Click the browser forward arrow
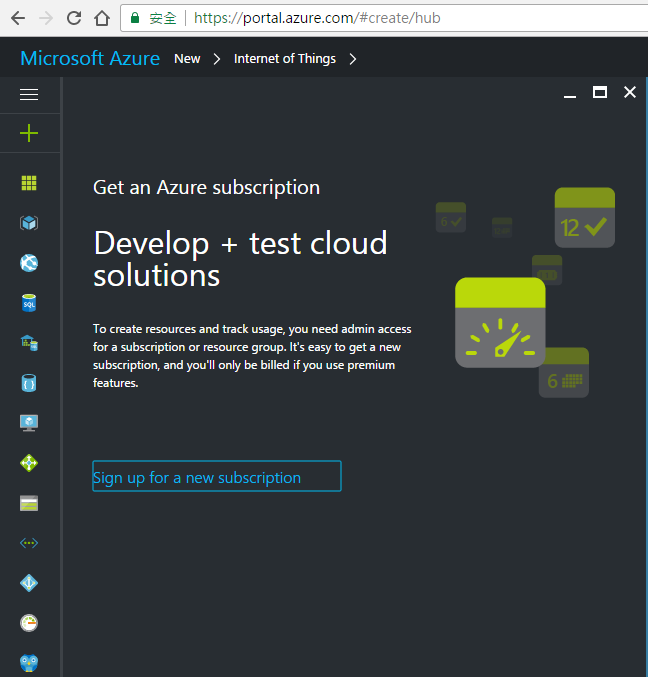The height and width of the screenshot is (677, 648). coord(46,18)
